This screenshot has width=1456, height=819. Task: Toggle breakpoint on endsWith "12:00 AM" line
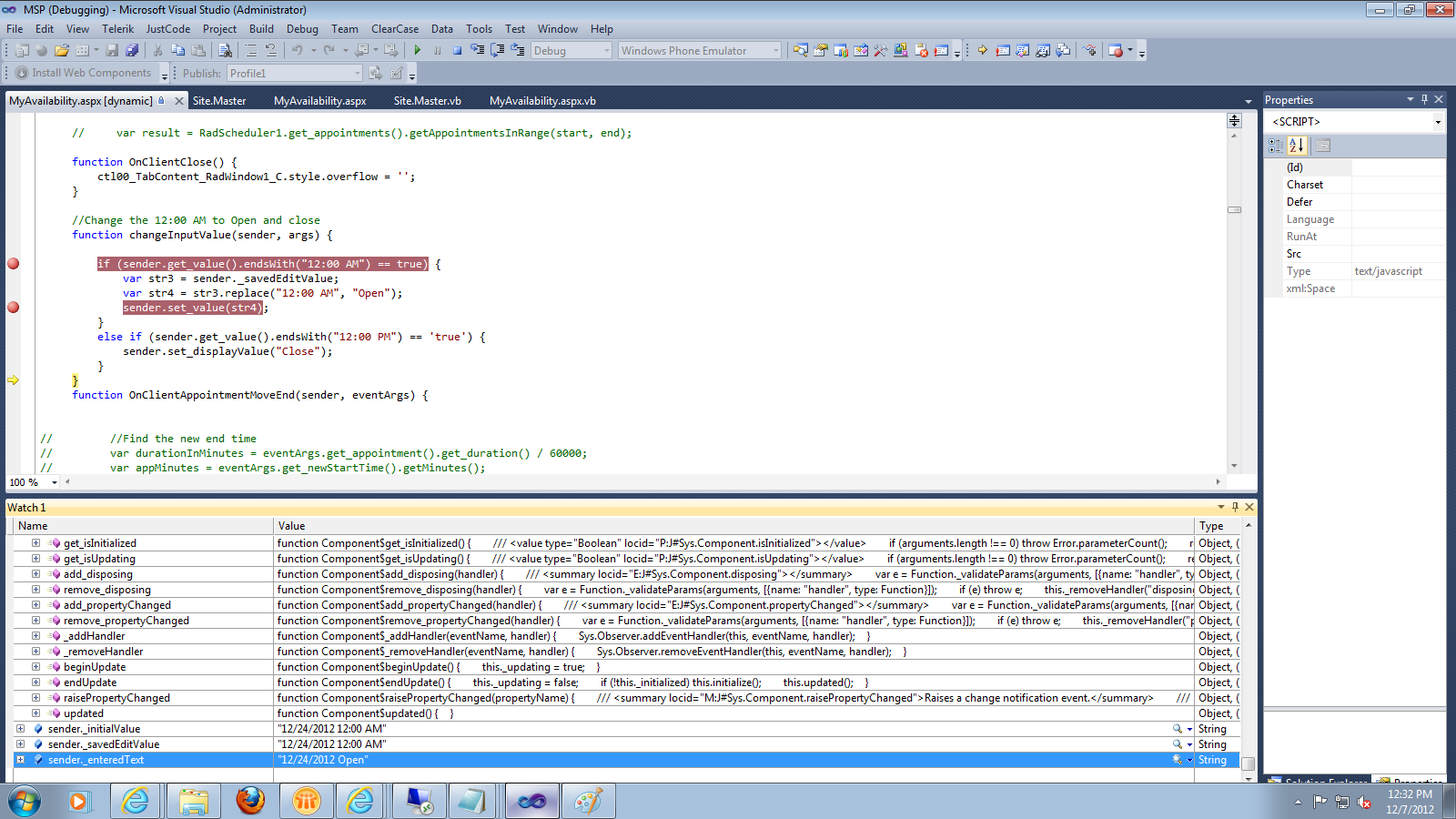point(13,264)
